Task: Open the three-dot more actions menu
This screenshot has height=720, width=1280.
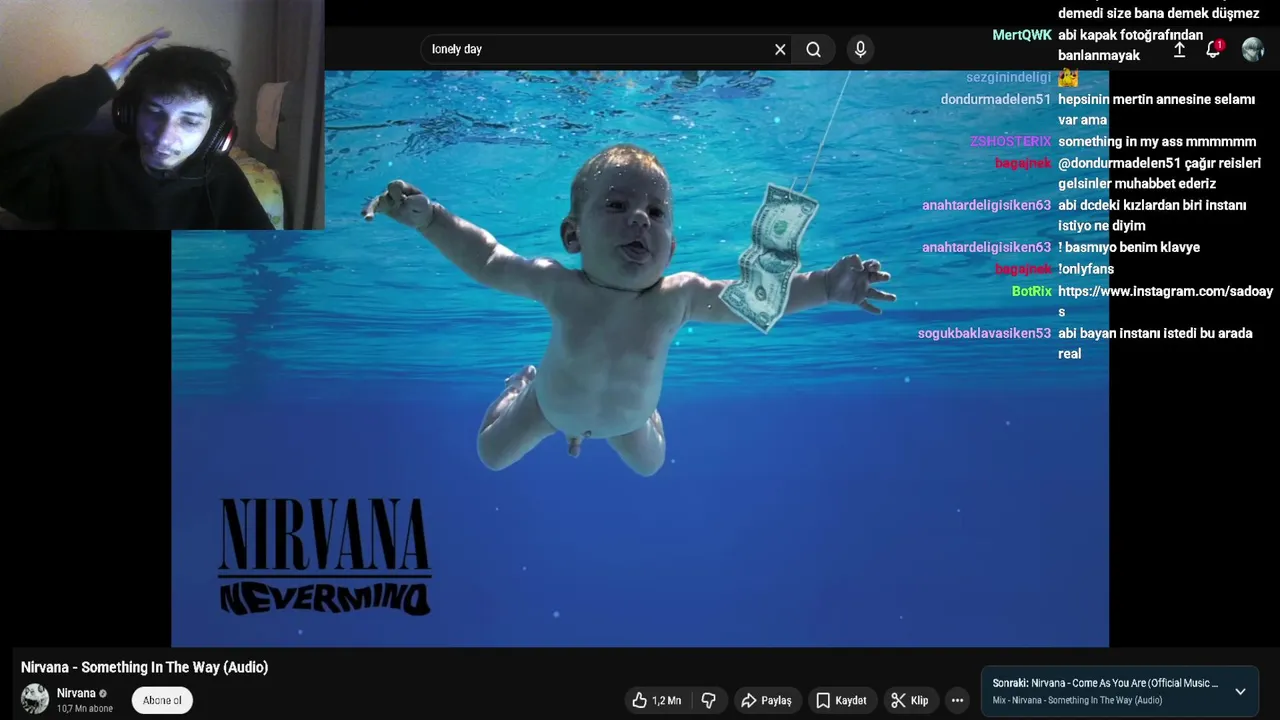Action: click(x=957, y=700)
